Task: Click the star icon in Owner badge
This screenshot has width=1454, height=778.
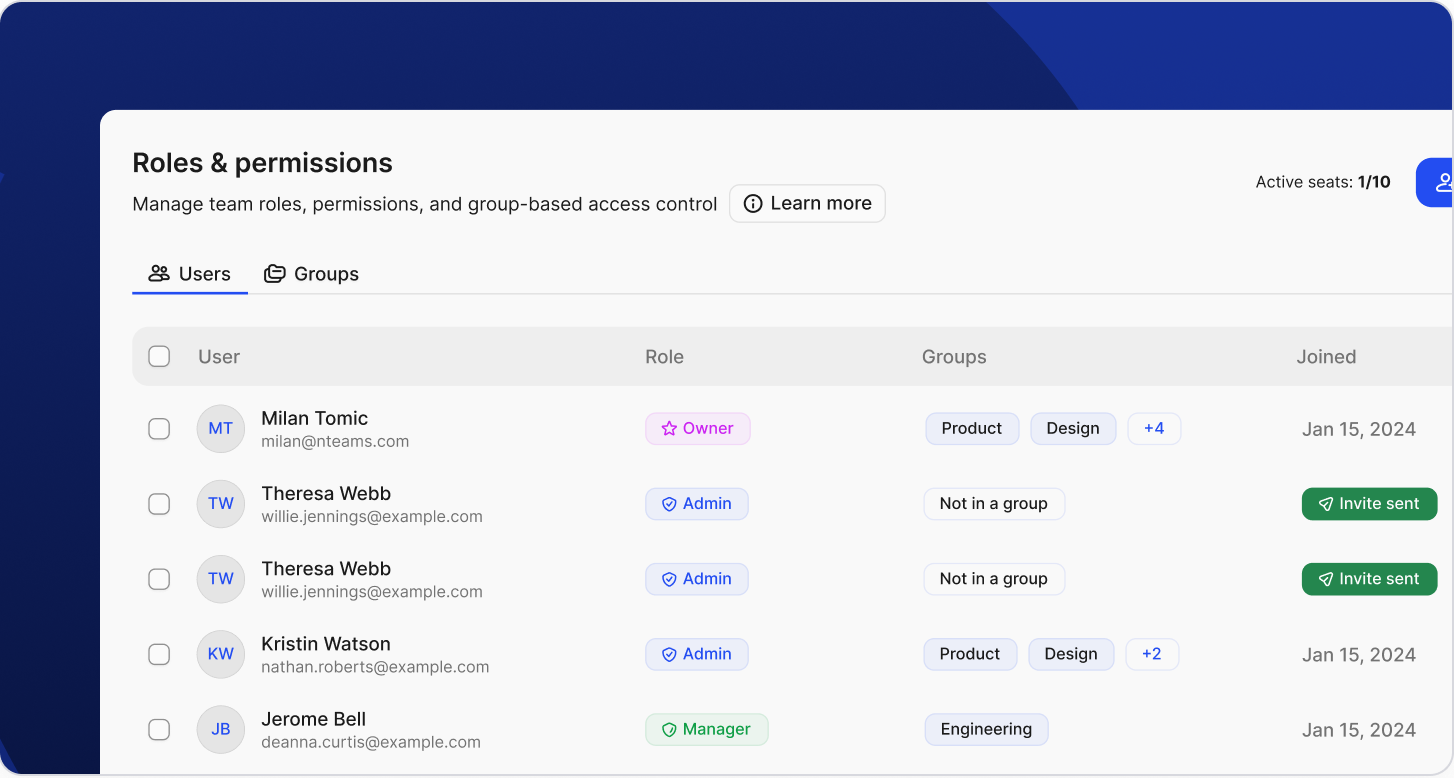Action: pos(669,429)
